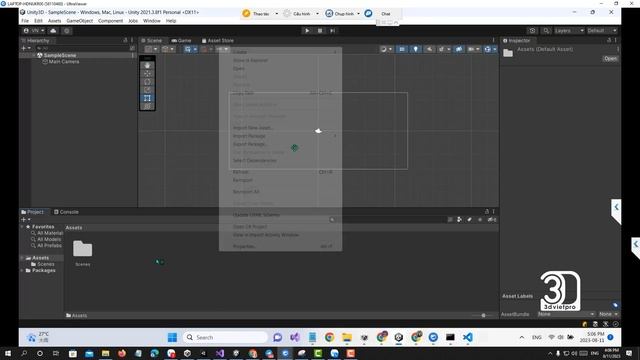
Task: Toggle the Inspector lock icon
Action: (x=609, y=40)
